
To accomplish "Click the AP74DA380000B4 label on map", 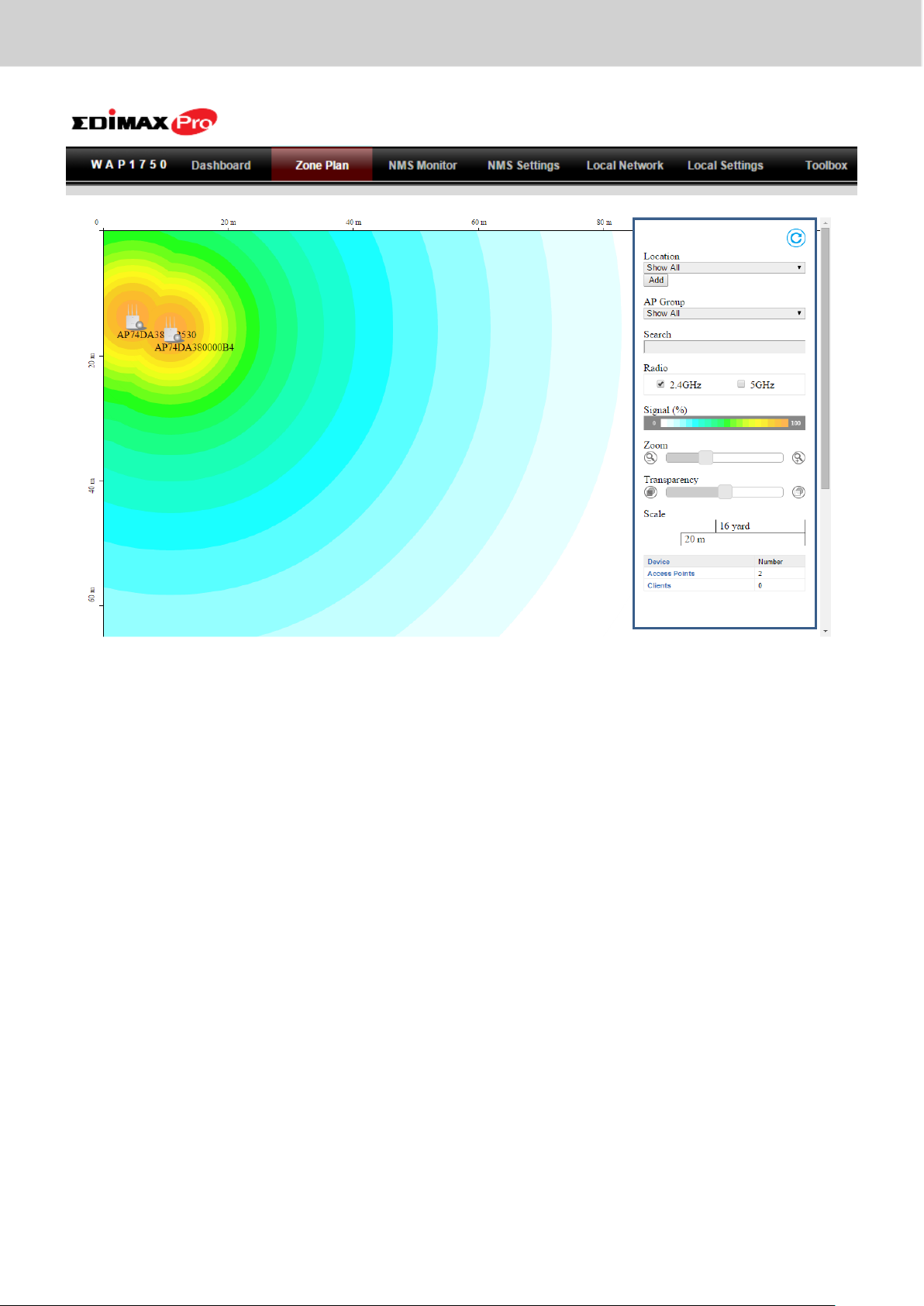I will [194, 347].
